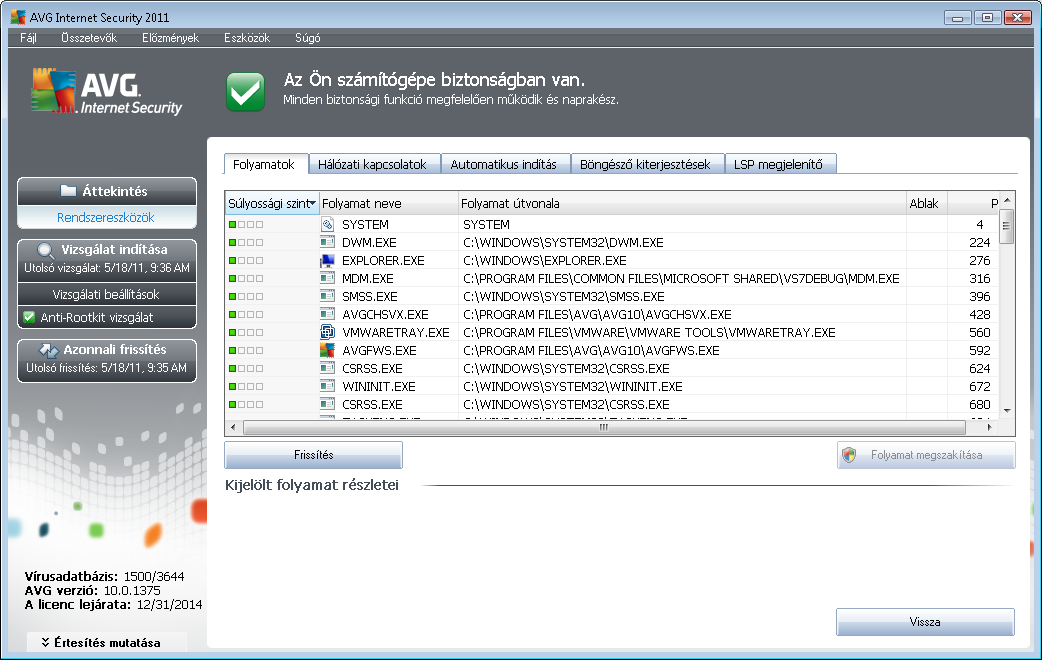The image size is (1042, 660).
Task: Sort by Folyamat neve column header
Action: pos(389,203)
